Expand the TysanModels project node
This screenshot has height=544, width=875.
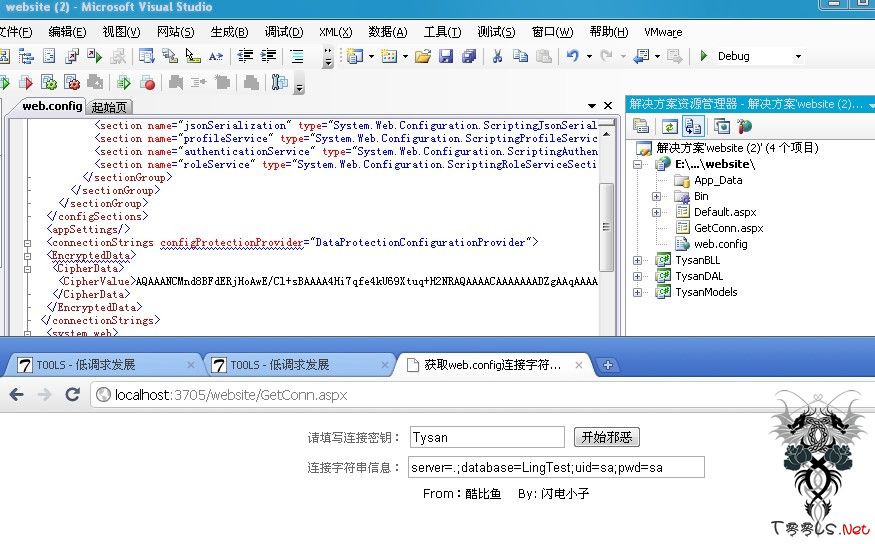click(637, 292)
